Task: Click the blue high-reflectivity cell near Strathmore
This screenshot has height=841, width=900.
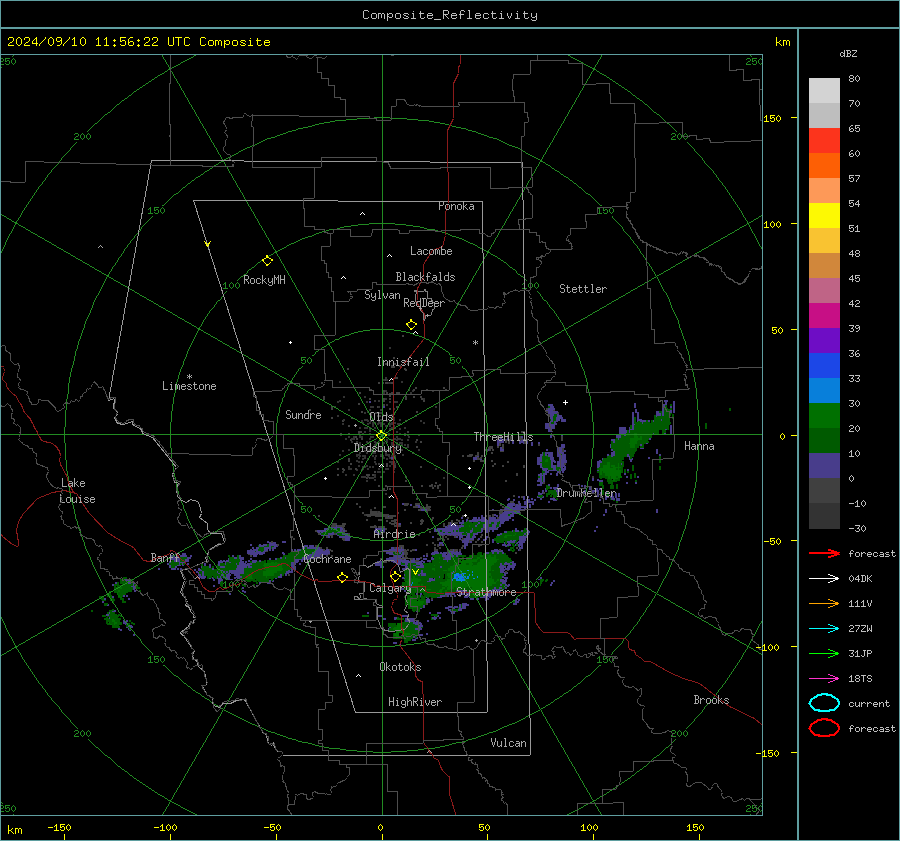Action: pos(460,576)
